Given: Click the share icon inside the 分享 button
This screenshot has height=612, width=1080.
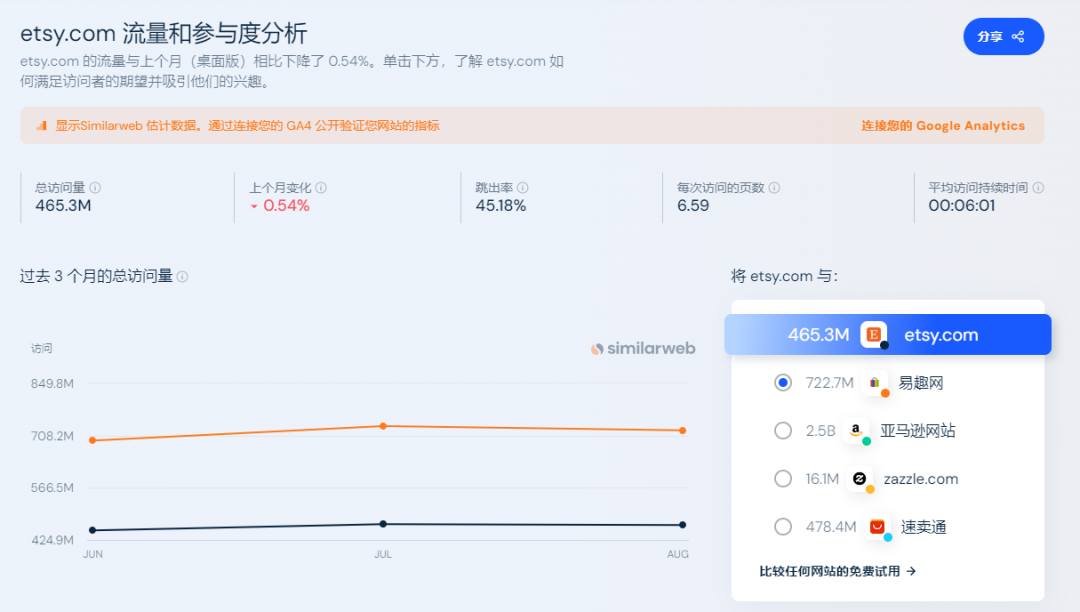Looking at the screenshot, I should (x=1018, y=36).
